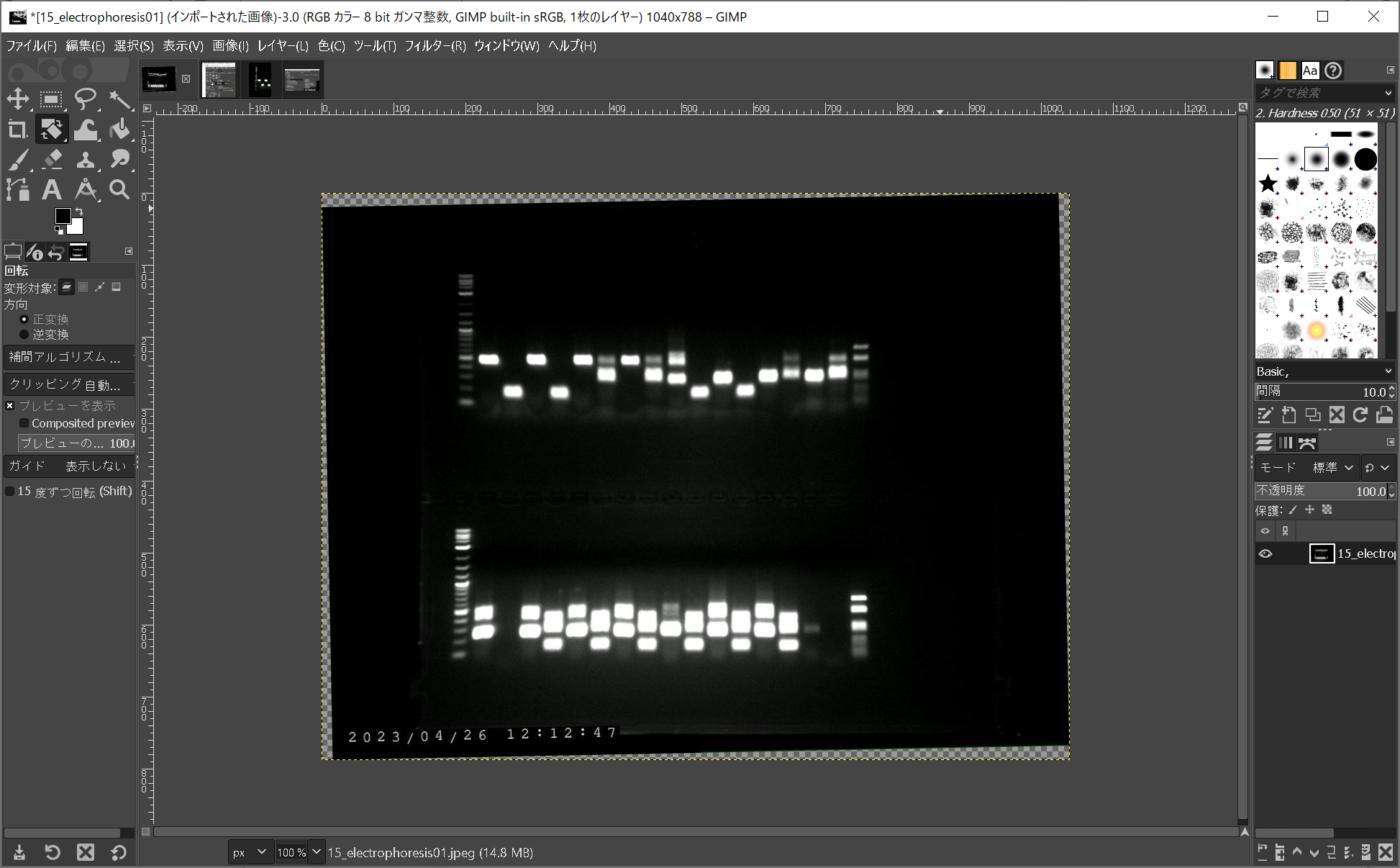Open the layer モード dropdown

tap(1306, 467)
